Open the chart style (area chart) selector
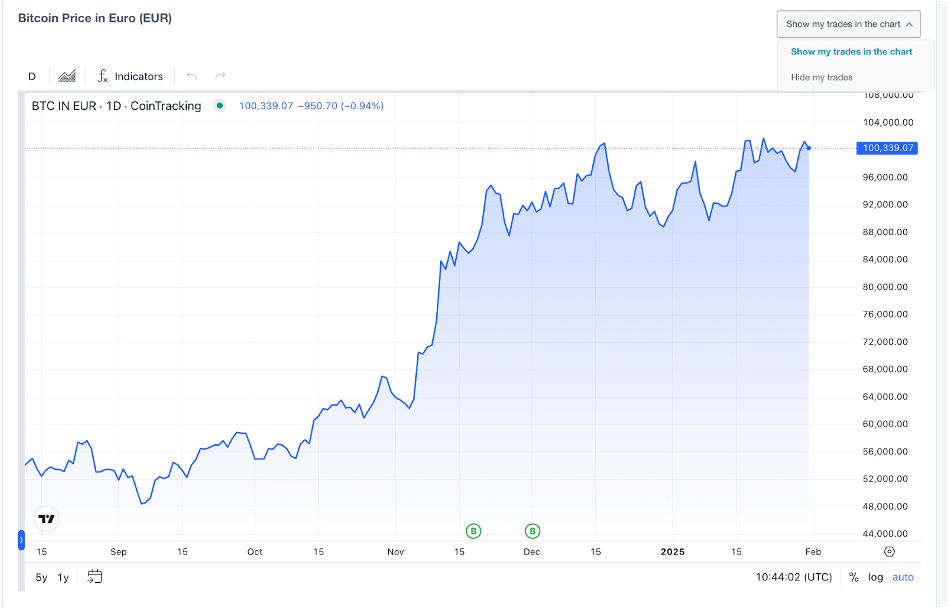Viewport: 948px width, 608px height. point(67,76)
